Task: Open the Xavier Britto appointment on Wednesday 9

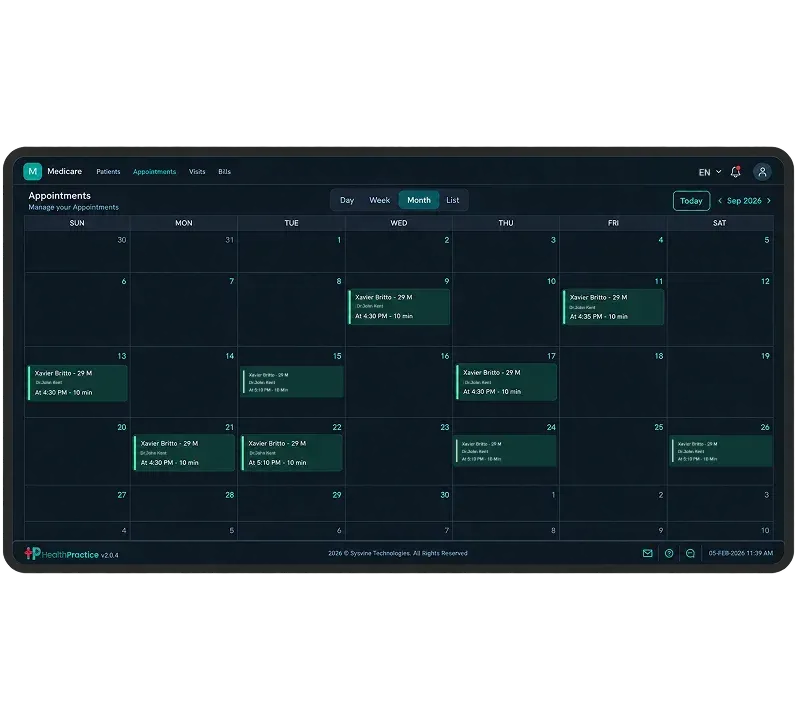Action: pyautogui.click(x=399, y=307)
